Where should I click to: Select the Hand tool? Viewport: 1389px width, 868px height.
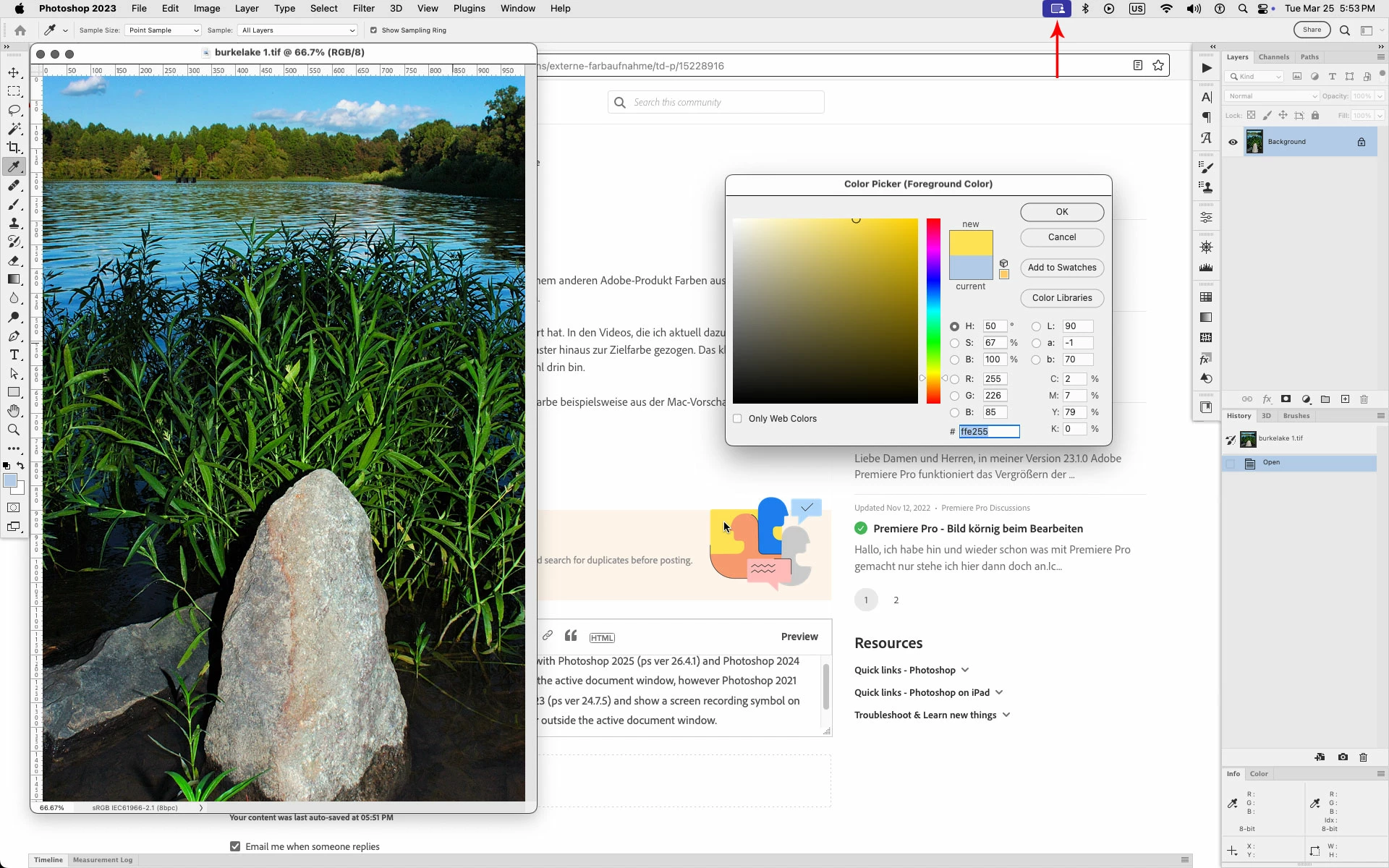coord(14,411)
